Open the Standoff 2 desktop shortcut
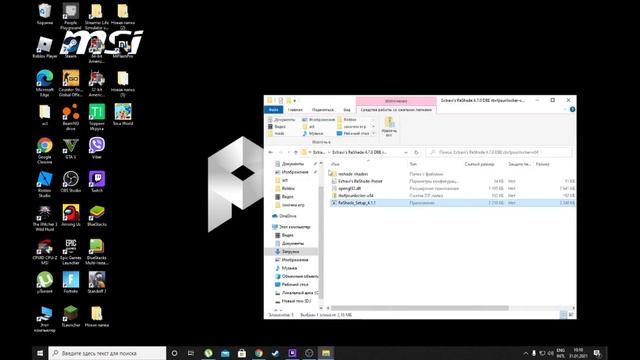640x360 pixels. click(97, 282)
